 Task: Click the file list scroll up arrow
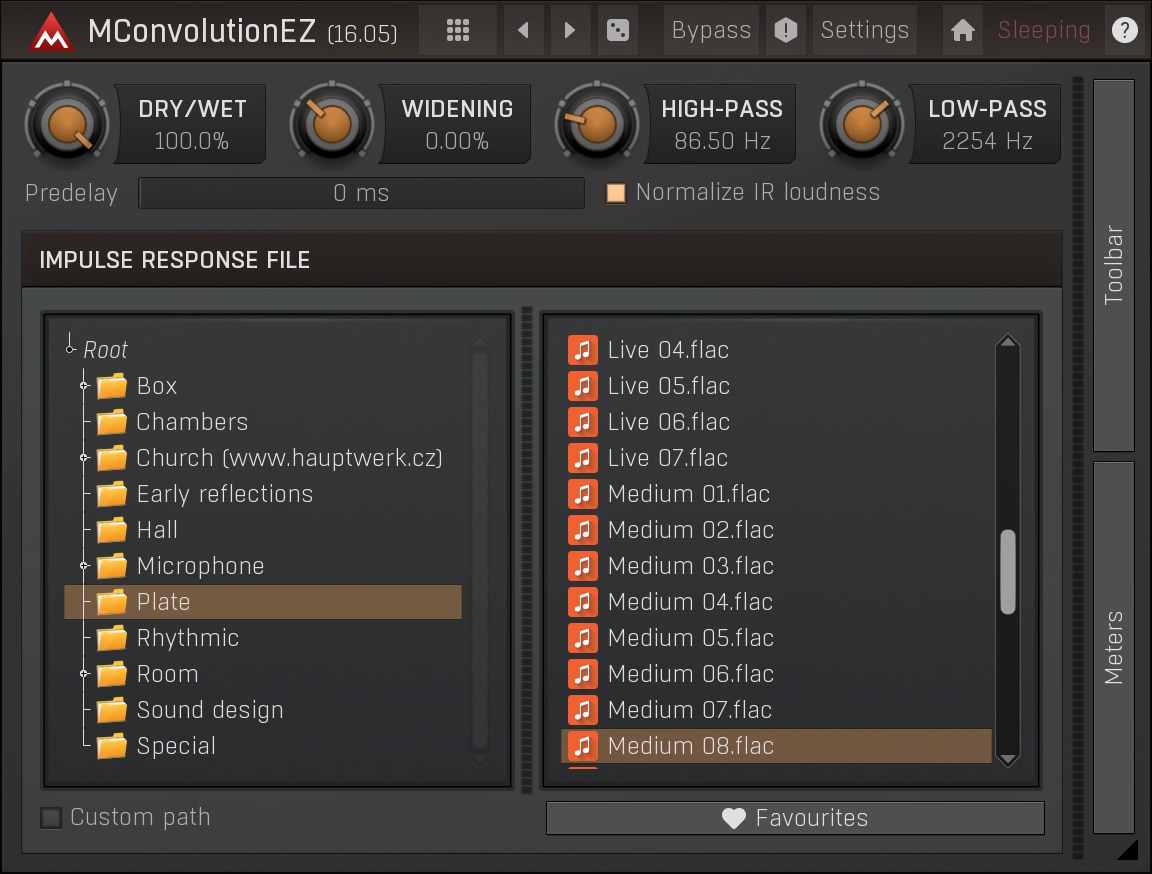click(x=1008, y=342)
